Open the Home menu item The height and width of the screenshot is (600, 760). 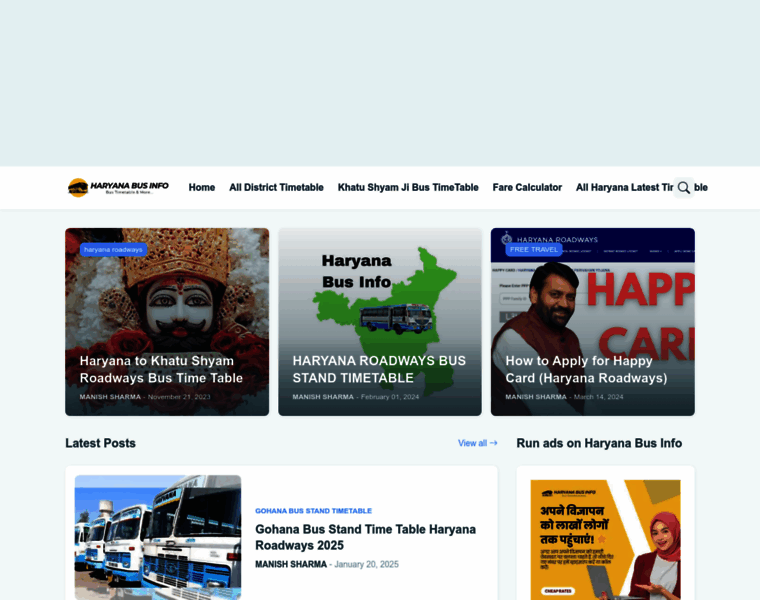coord(202,188)
